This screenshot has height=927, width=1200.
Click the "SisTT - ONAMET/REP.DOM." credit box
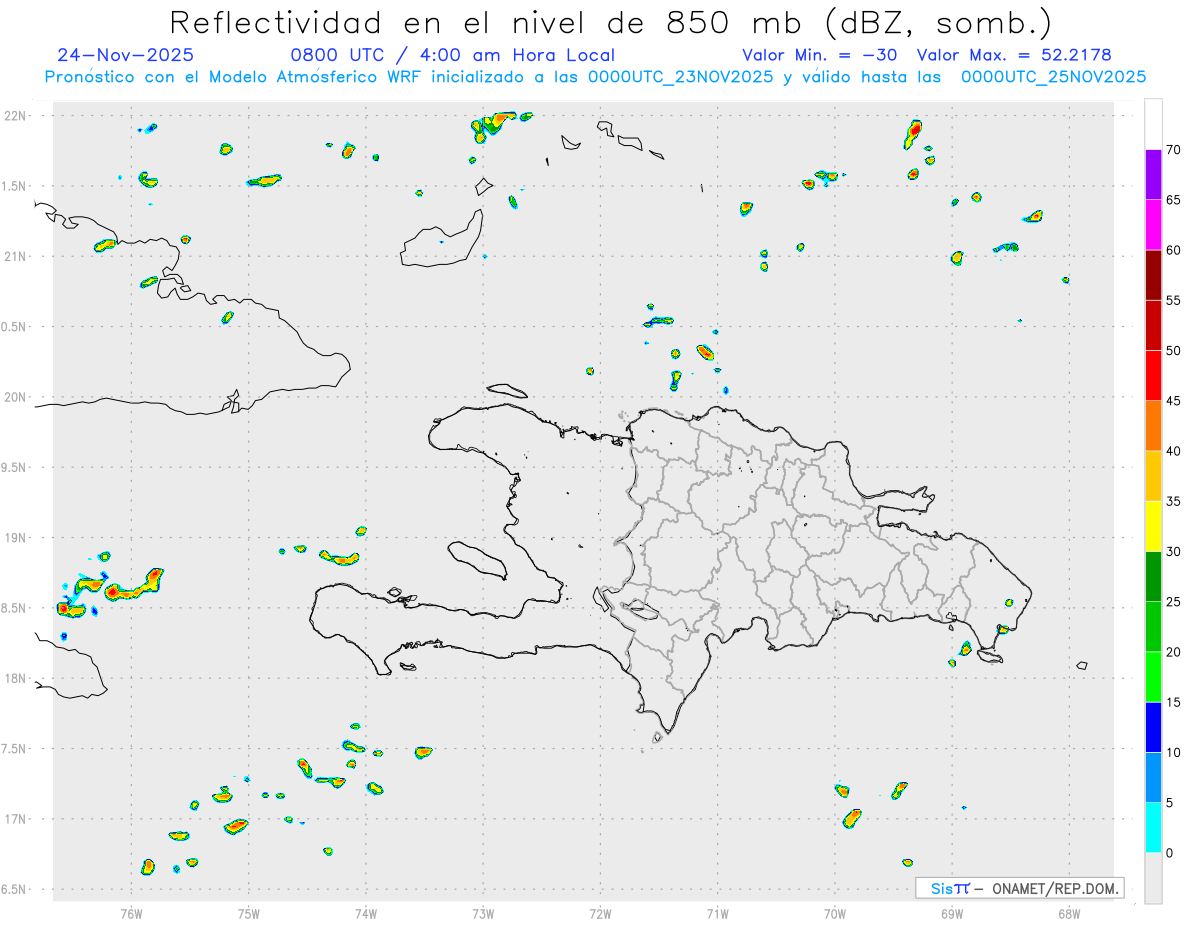click(1020, 888)
